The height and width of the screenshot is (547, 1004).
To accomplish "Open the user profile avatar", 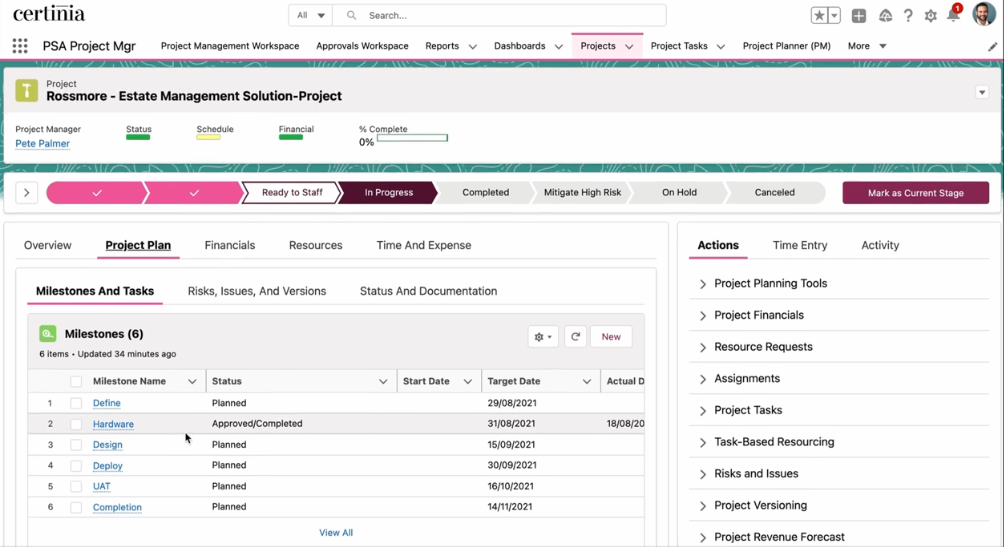I will point(984,13).
